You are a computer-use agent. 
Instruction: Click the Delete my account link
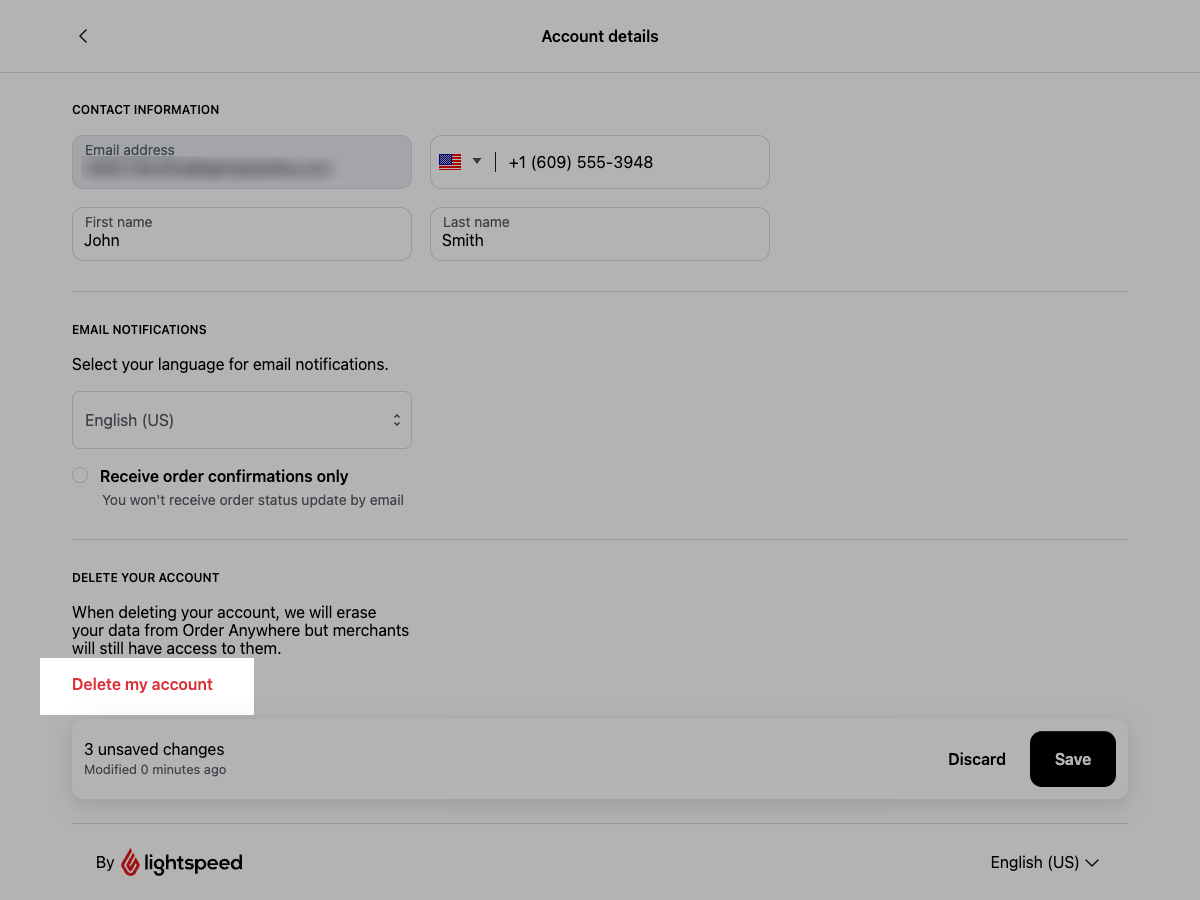142,684
